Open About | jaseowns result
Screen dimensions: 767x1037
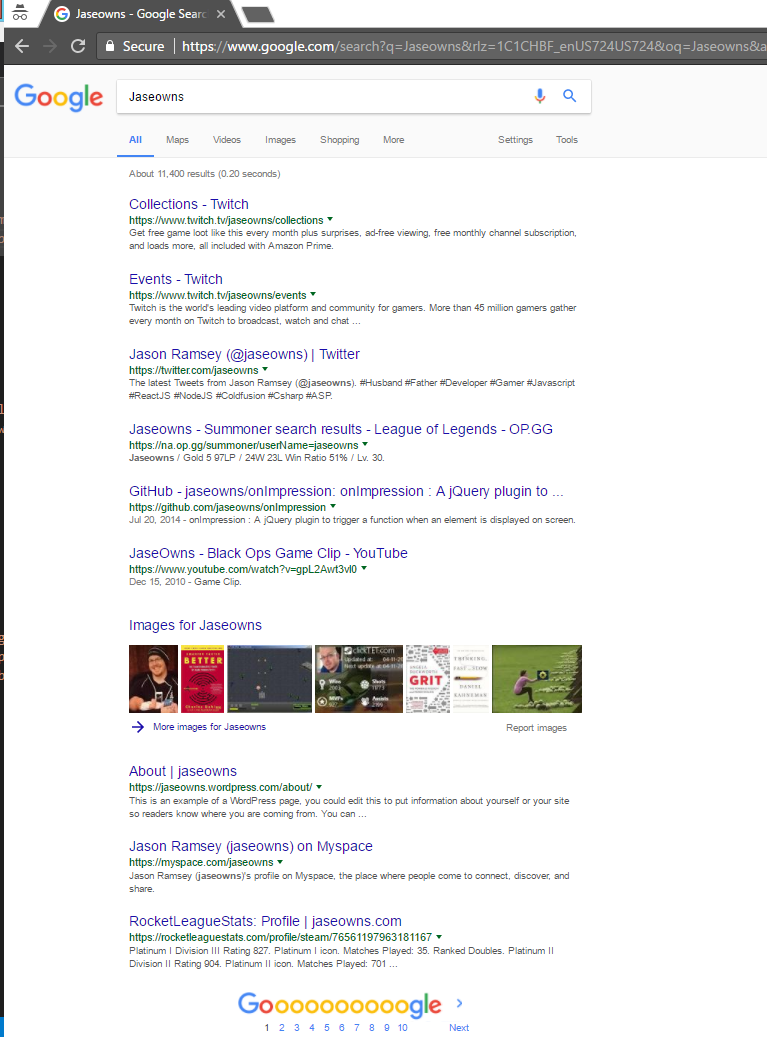[182, 771]
